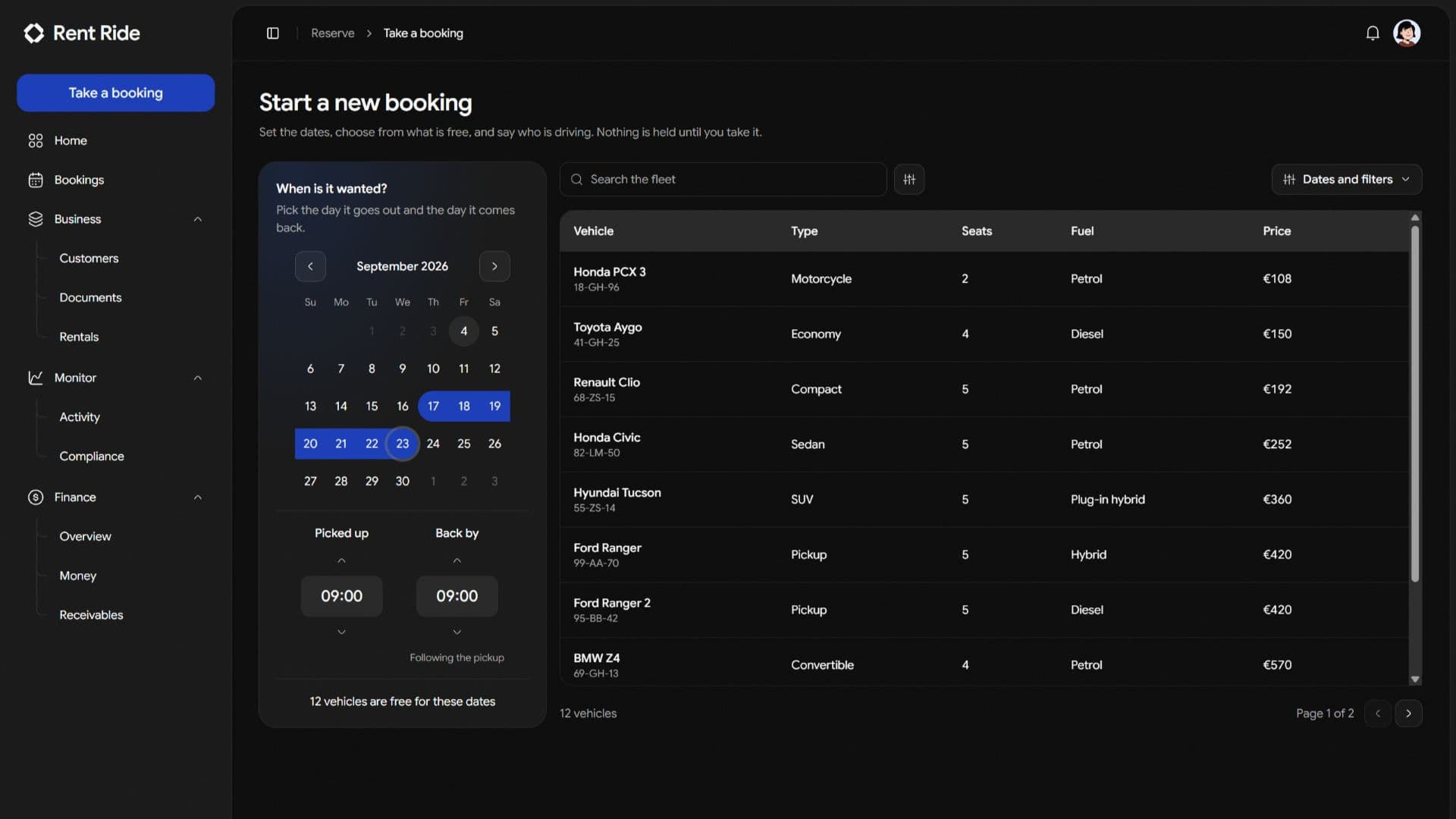Increase the Back by time
The image size is (1456, 819).
point(457,560)
